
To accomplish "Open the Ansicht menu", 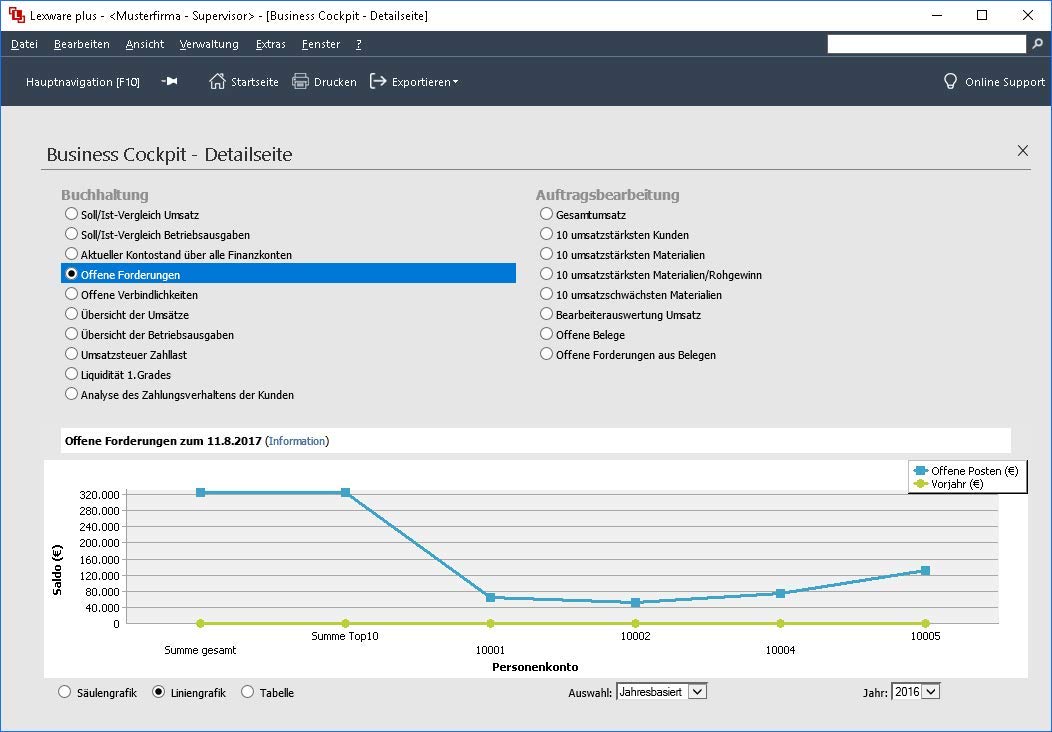I will coord(145,44).
